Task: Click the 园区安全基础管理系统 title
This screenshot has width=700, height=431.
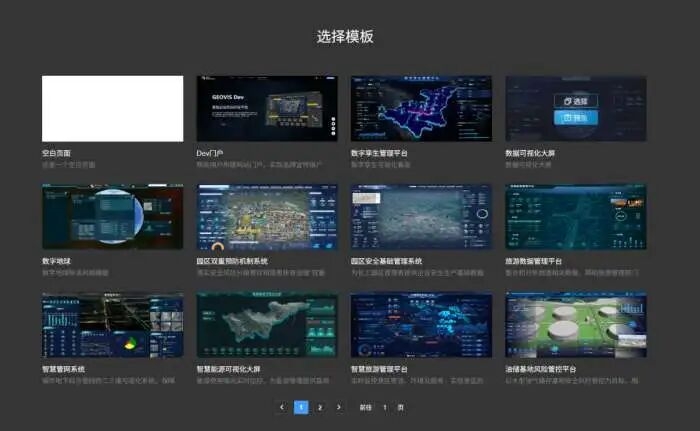Action: pyautogui.click(x=387, y=261)
